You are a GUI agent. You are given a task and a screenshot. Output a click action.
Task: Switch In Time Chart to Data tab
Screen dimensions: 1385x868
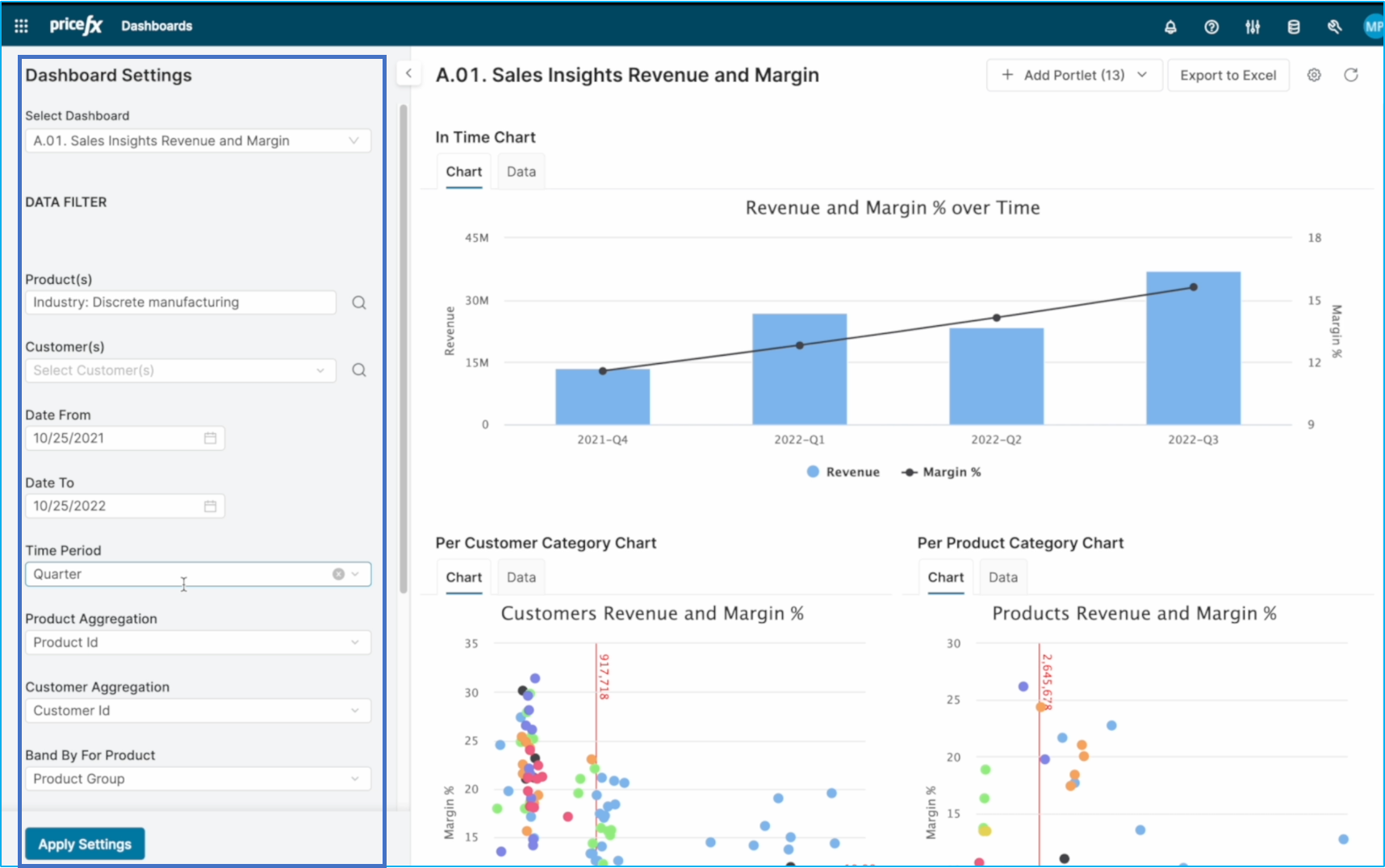(x=521, y=172)
